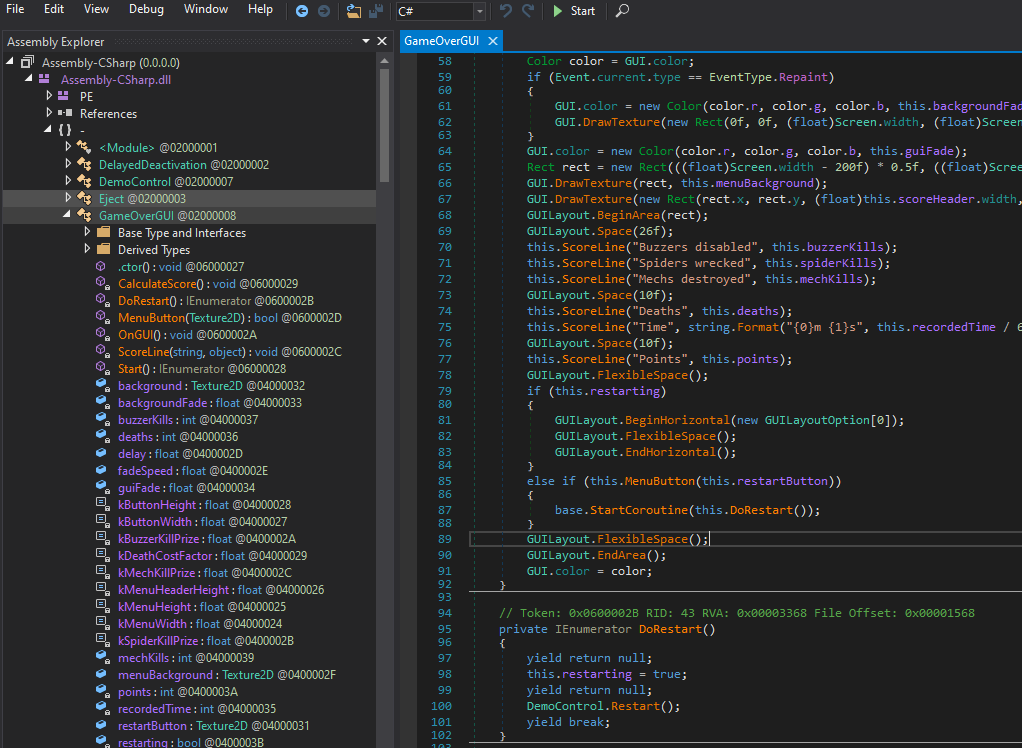Open the Help menu
This screenshot has width=1022, height=748.
coord(260,9)
